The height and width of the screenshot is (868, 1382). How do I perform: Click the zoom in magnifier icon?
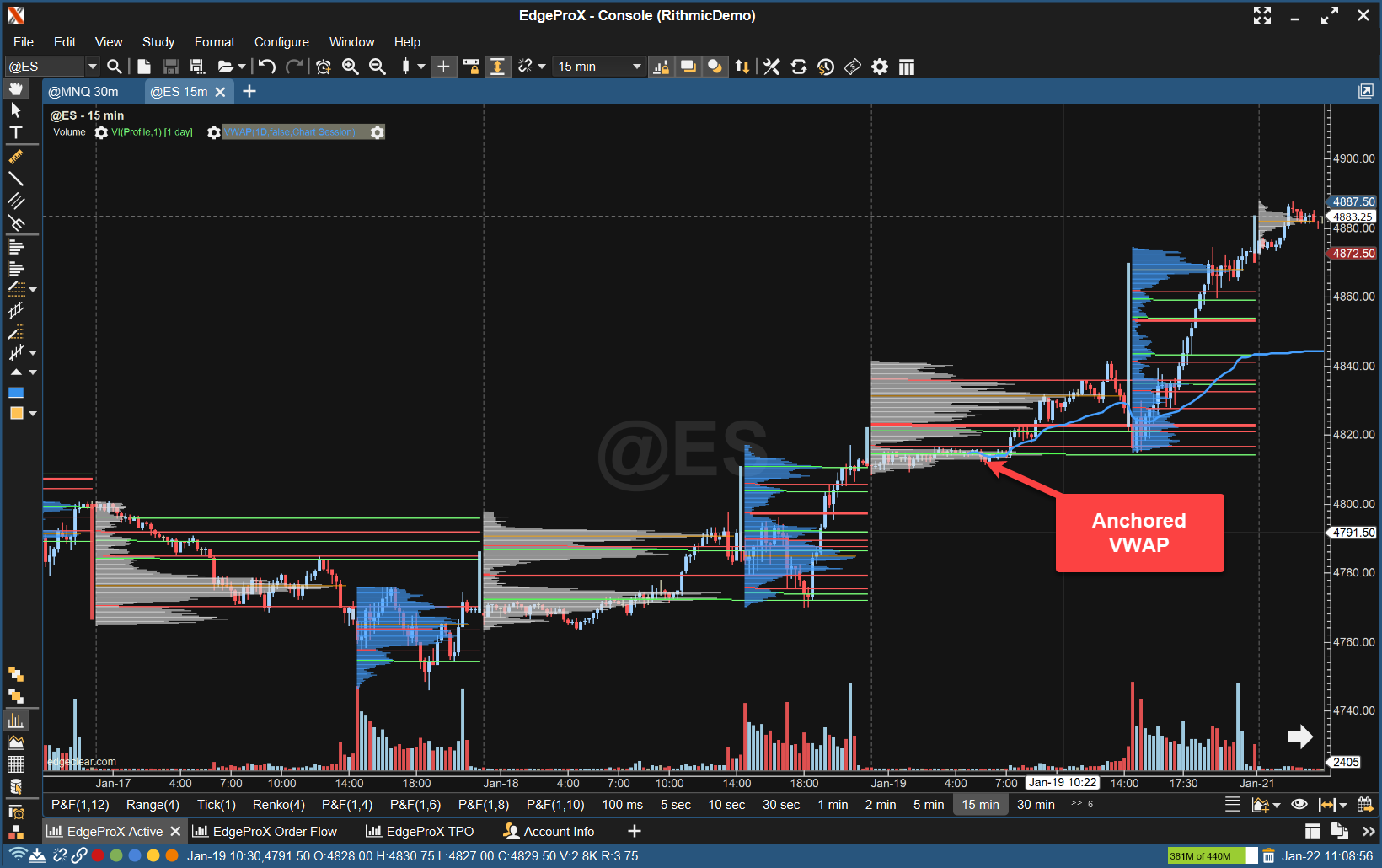(351, 67)
